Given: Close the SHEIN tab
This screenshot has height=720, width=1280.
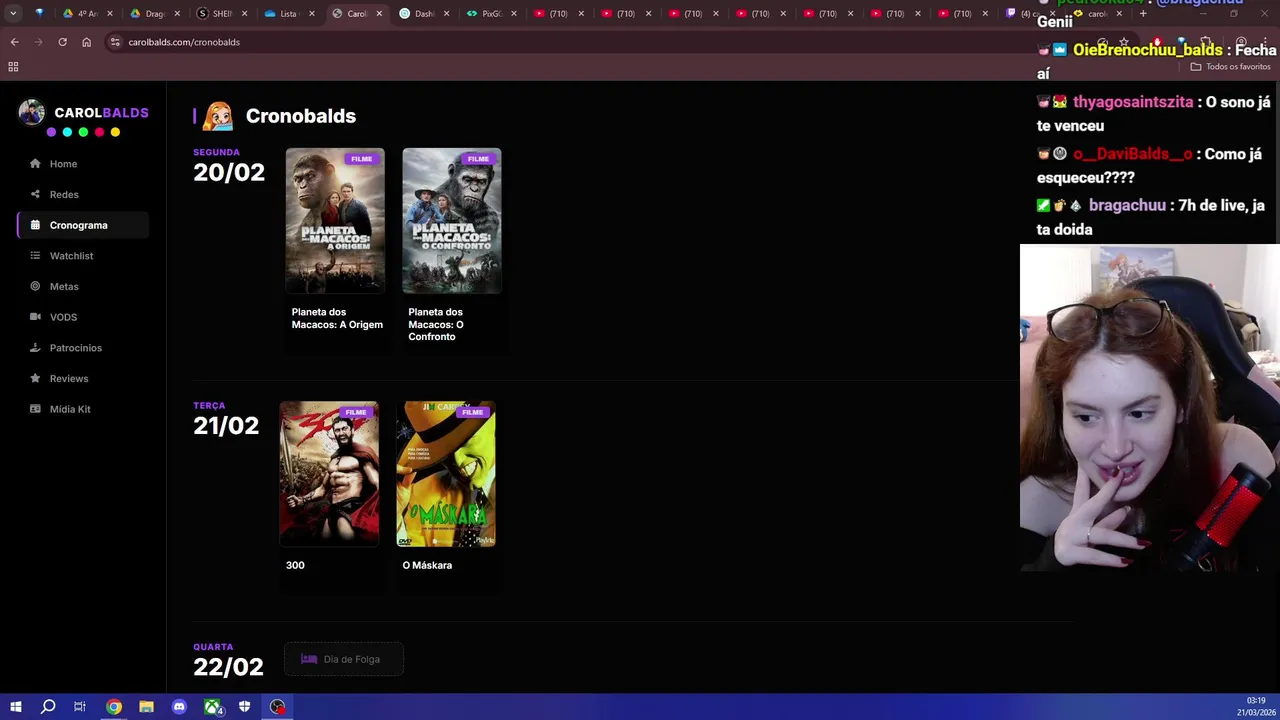Looking at the screenshot, I should tap(244, 14).
